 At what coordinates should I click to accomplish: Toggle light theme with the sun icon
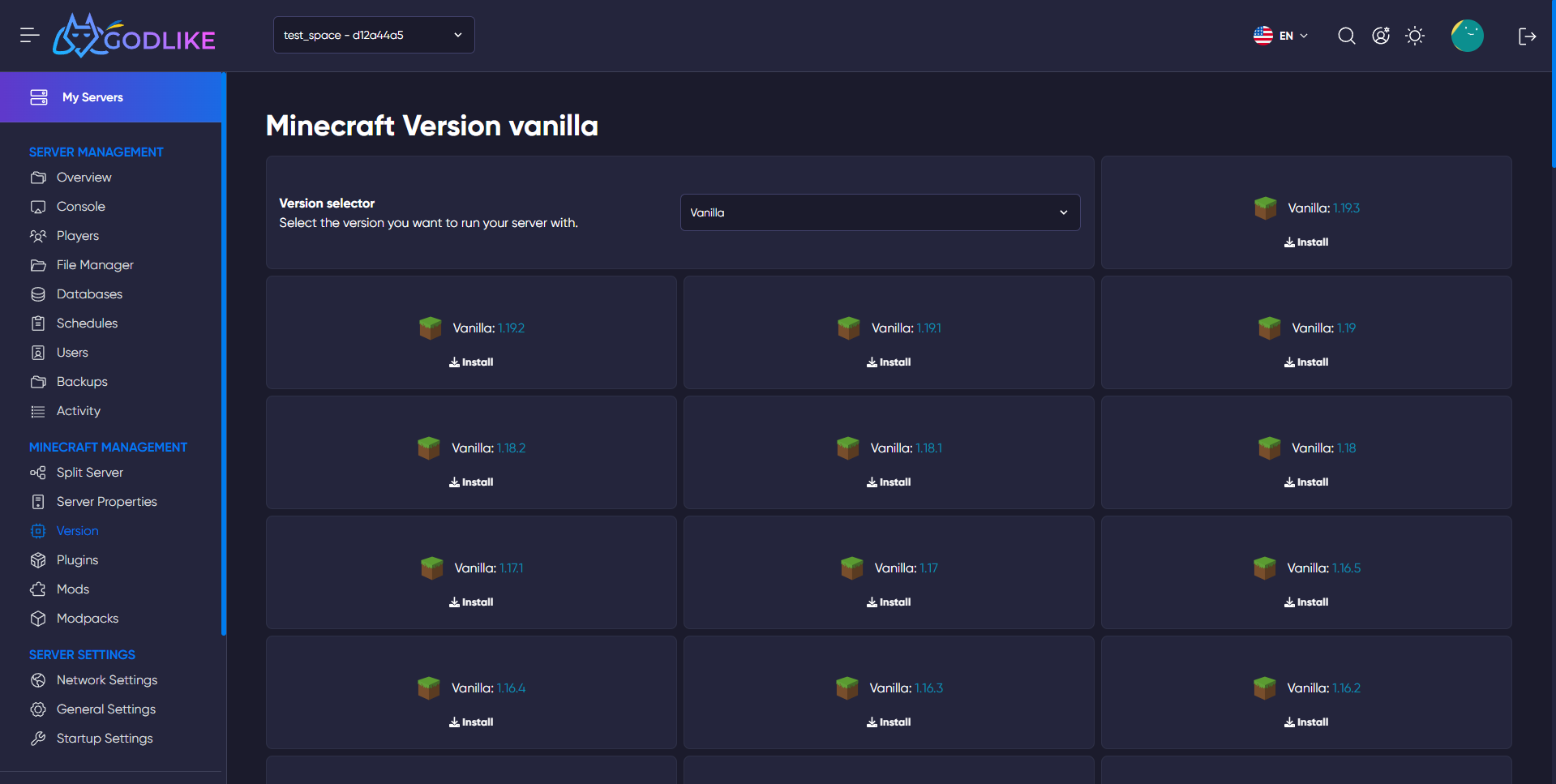[x=1415, y=36]
